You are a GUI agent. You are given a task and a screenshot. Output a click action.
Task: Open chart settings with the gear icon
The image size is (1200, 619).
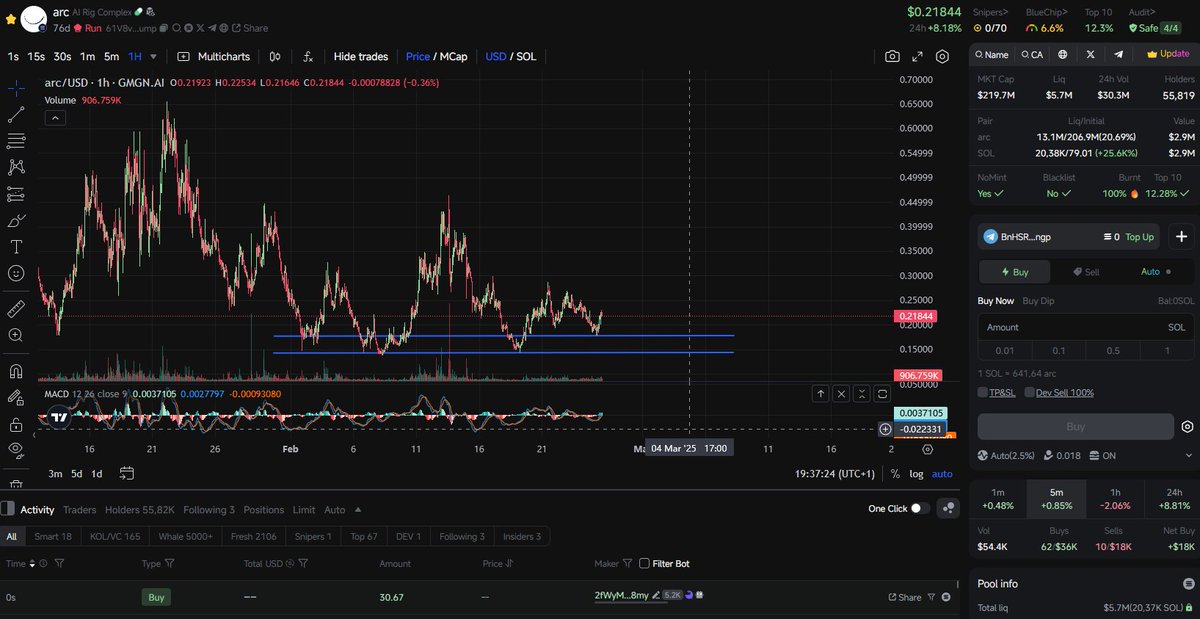coord(941,57)
